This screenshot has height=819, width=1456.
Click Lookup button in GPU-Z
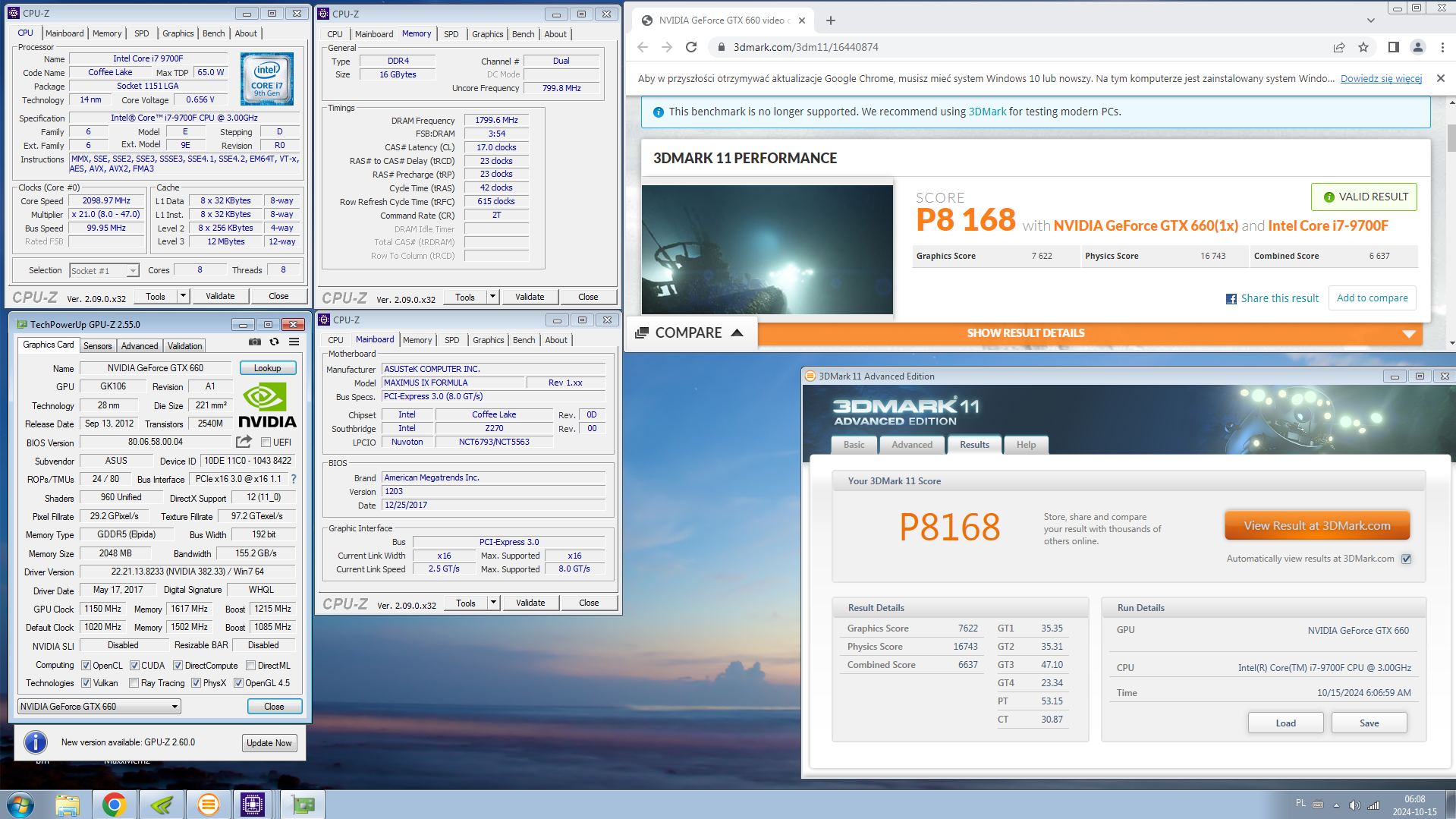tap(268, 368)
